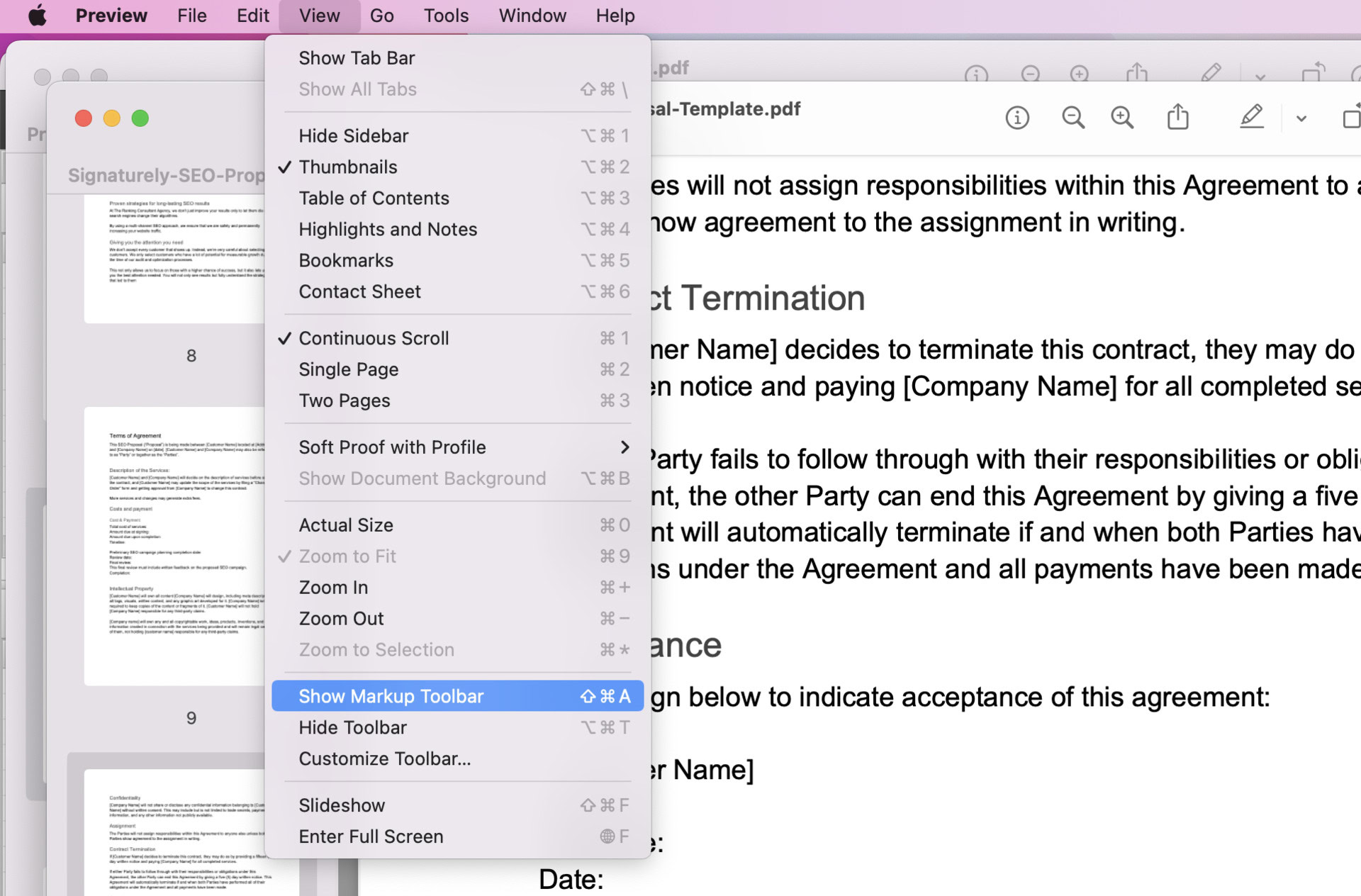
Task: Click the Share/Export icon in toolbar
Action: coord(1179,118)
